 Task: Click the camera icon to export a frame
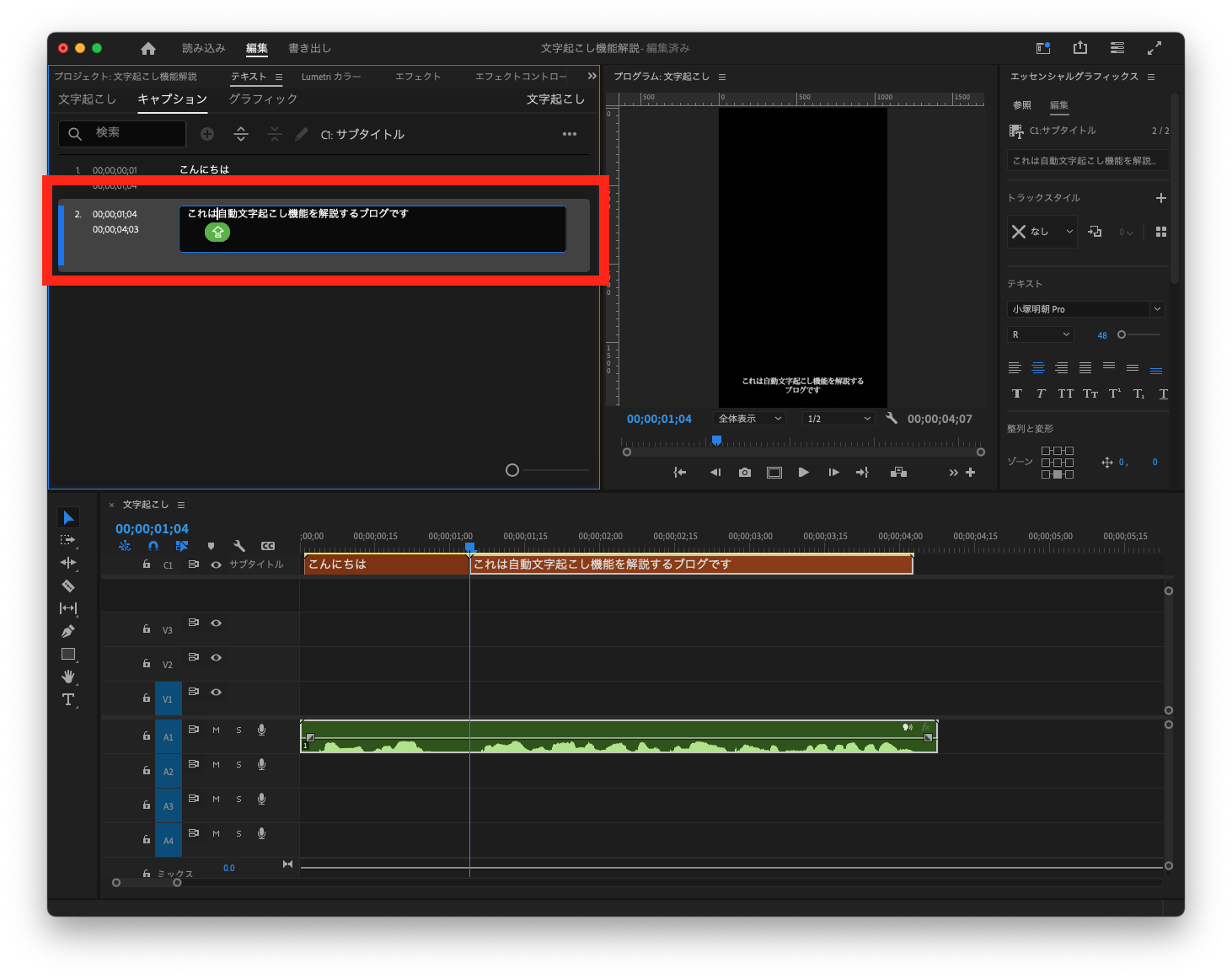[744, 472]
